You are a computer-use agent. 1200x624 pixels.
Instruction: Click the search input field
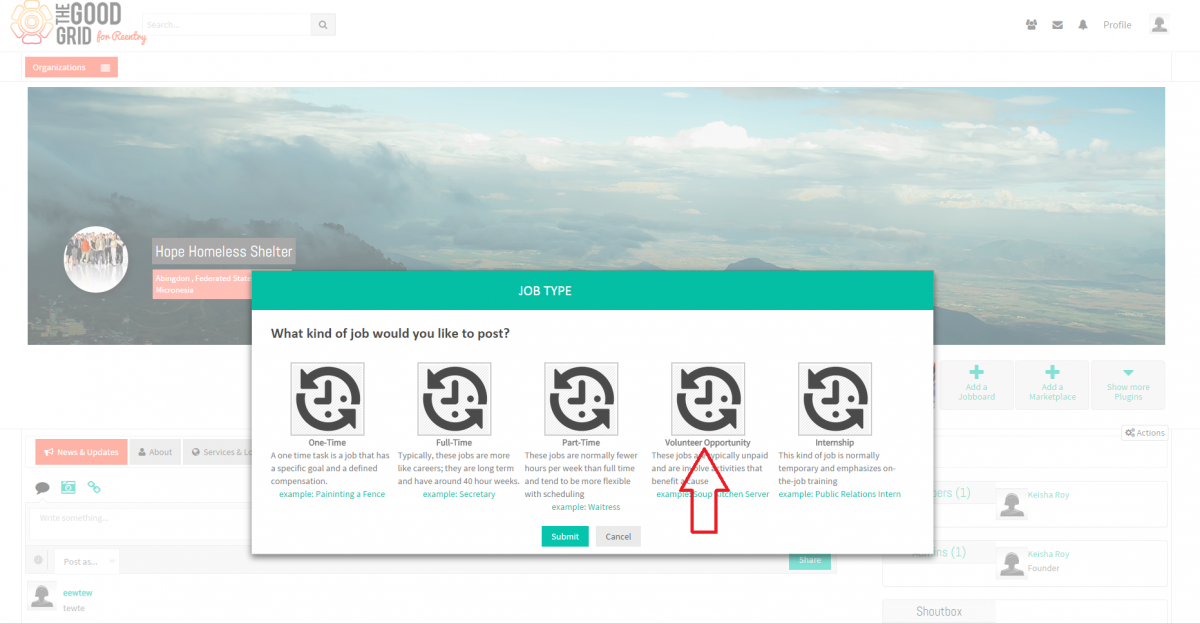click(x=226, y=25)
